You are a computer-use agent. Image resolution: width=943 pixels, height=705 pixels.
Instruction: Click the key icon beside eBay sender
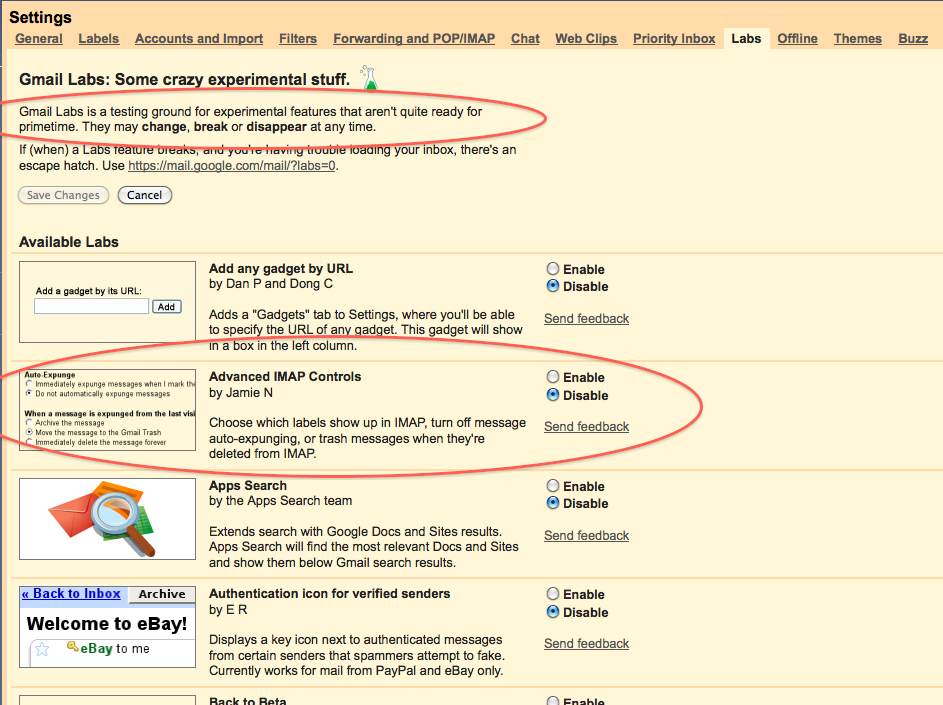point(73,647)
